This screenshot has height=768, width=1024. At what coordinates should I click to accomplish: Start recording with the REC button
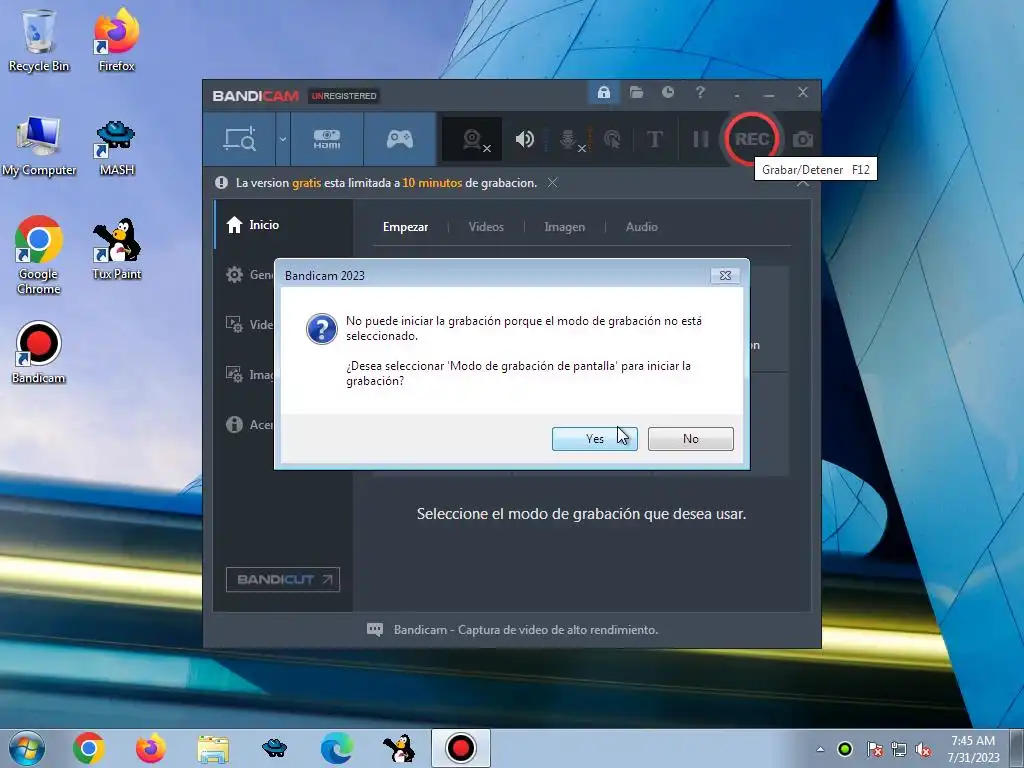[x=751, y=139]
